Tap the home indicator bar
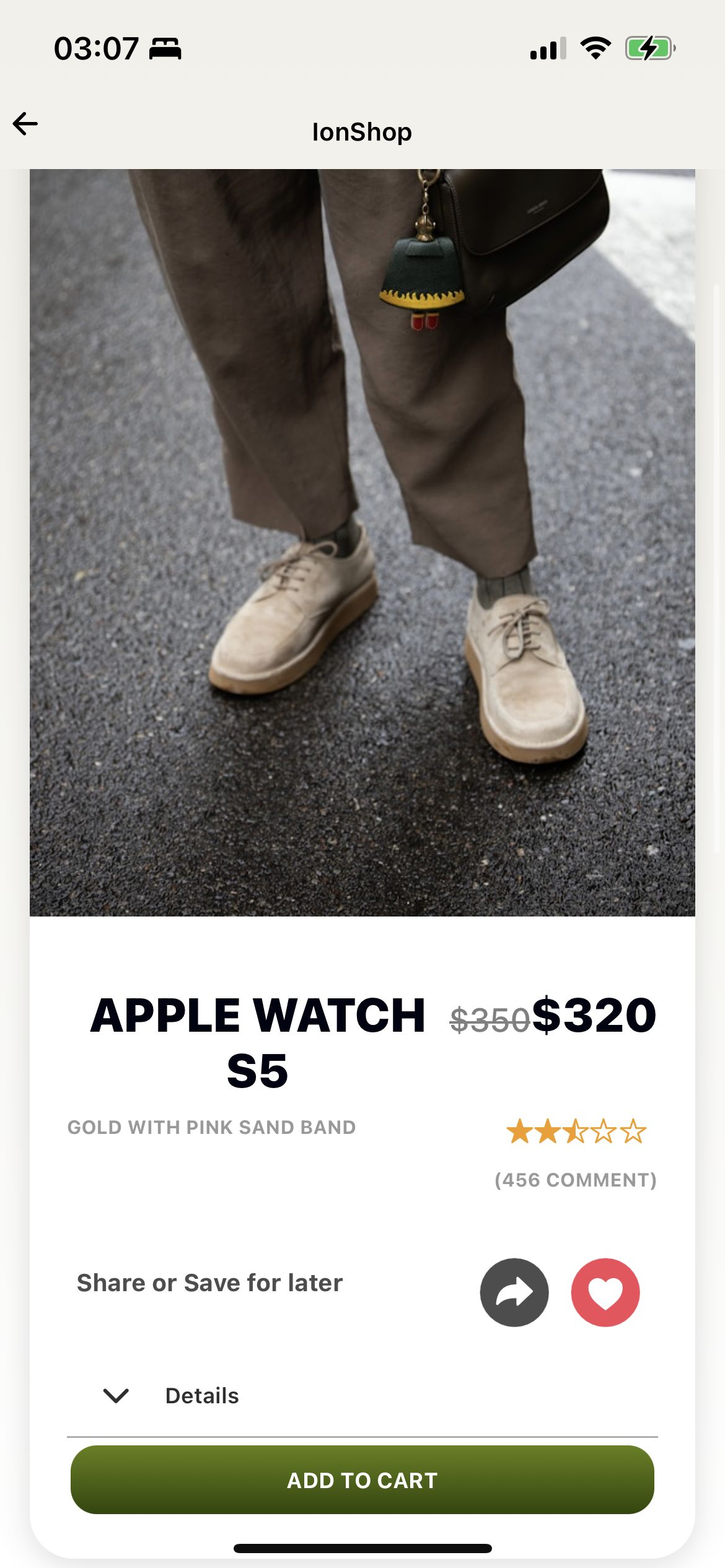This screenshot has width=725, height=1568. coord(362,1548)
